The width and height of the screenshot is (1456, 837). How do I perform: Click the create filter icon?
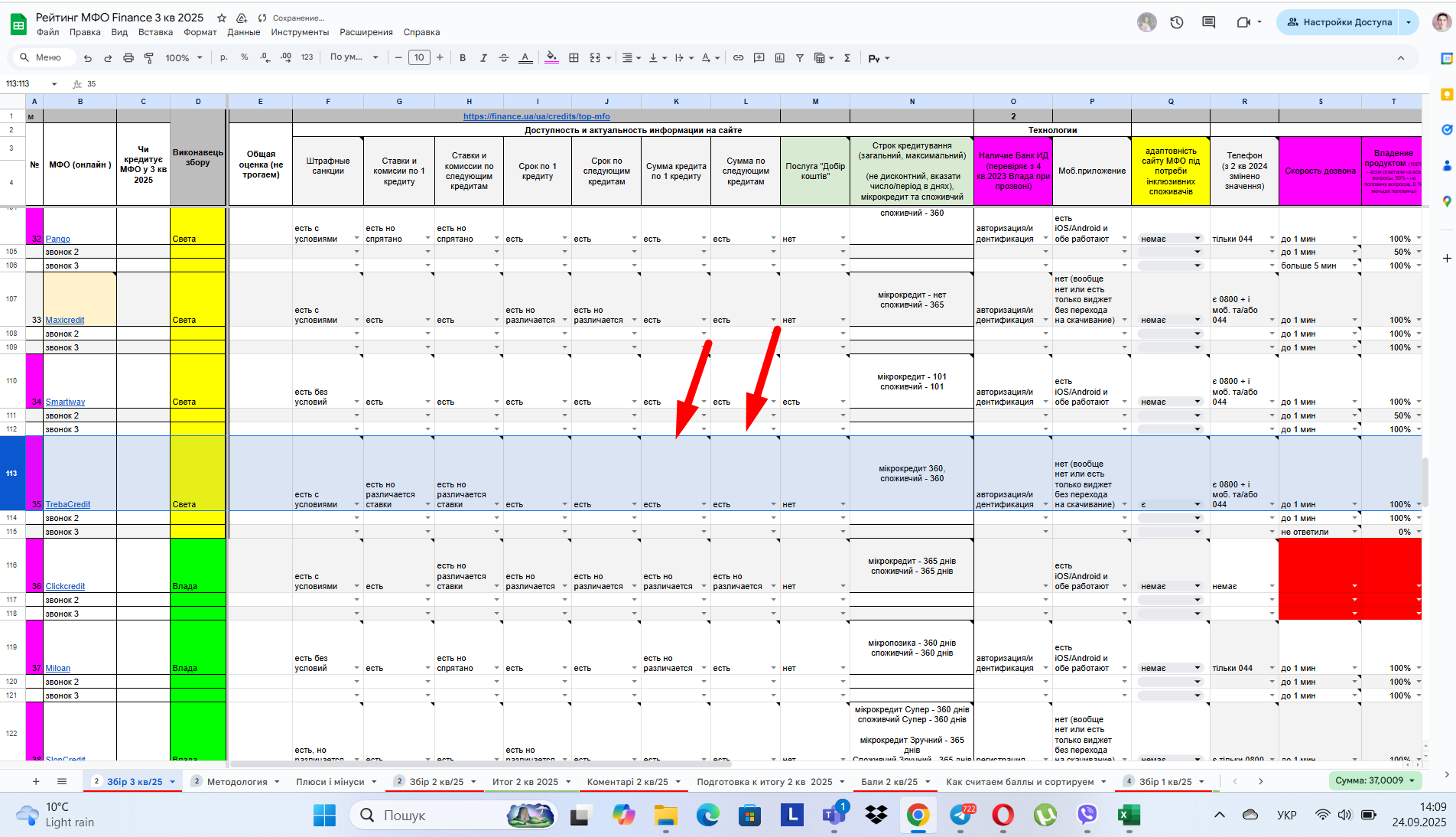coord(800,58)
